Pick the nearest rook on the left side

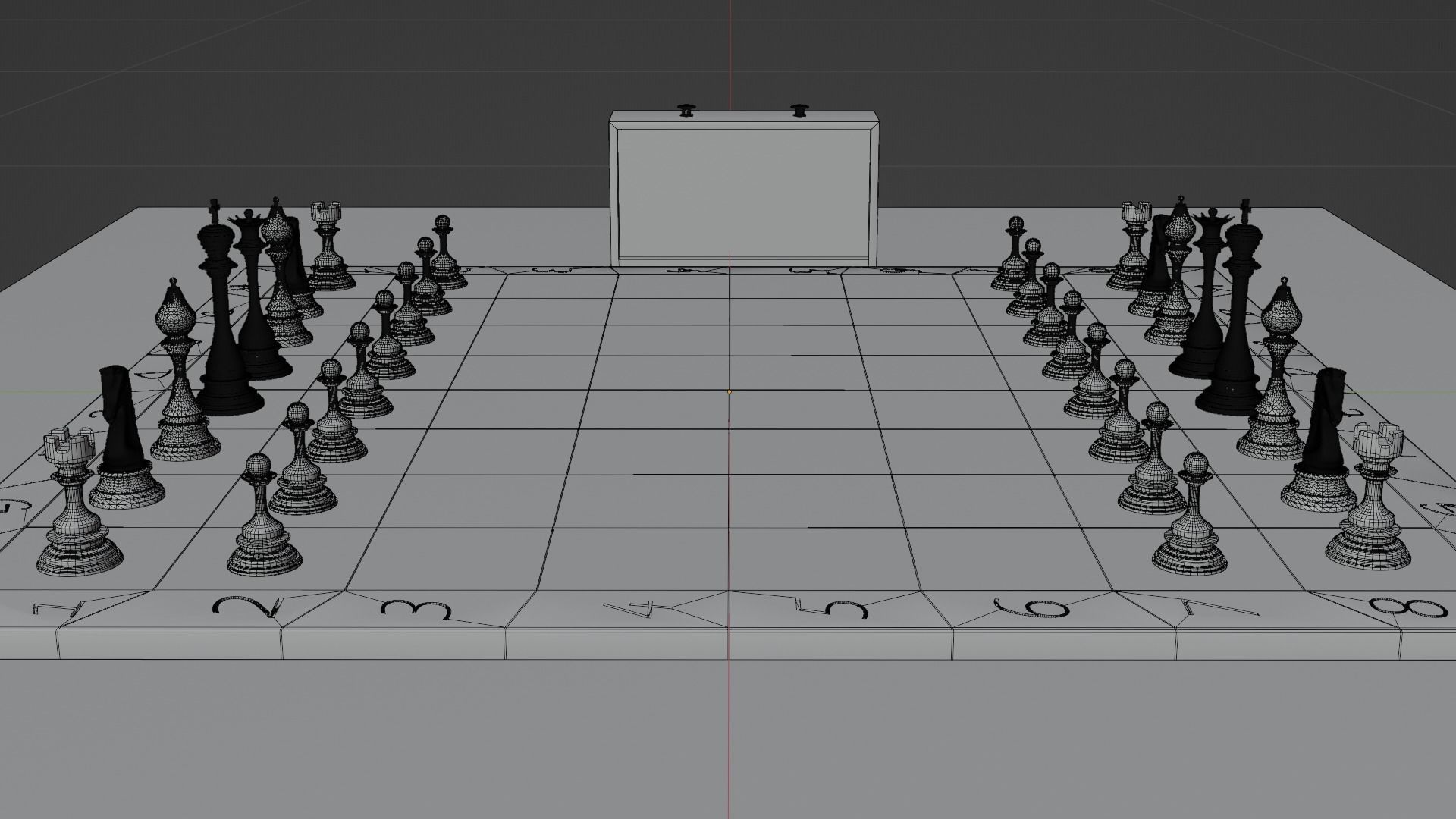coord(78,504)
